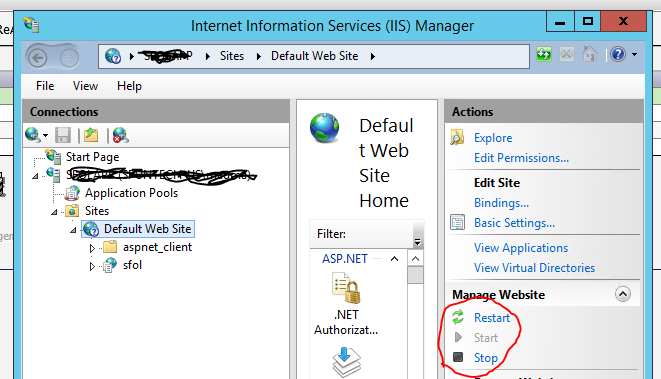The image size is (661, 379).
Task: Click Restart under Manage Website
Action: pos(492,317)
